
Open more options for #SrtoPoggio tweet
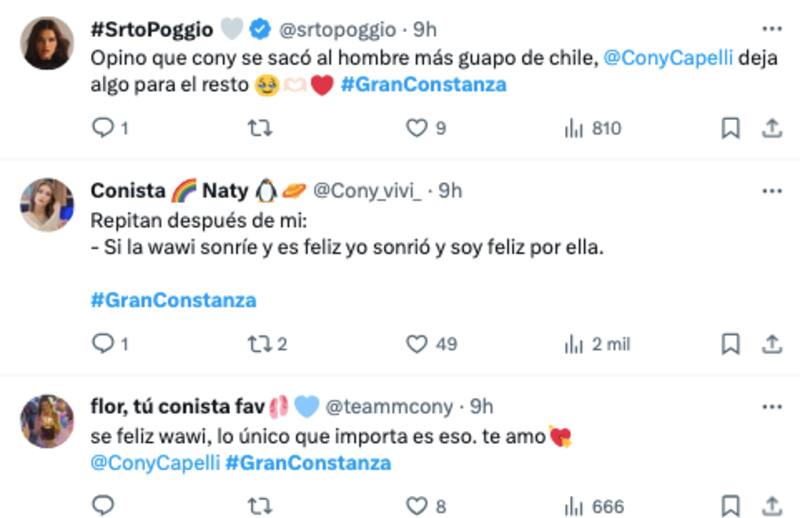pos(771,29)
